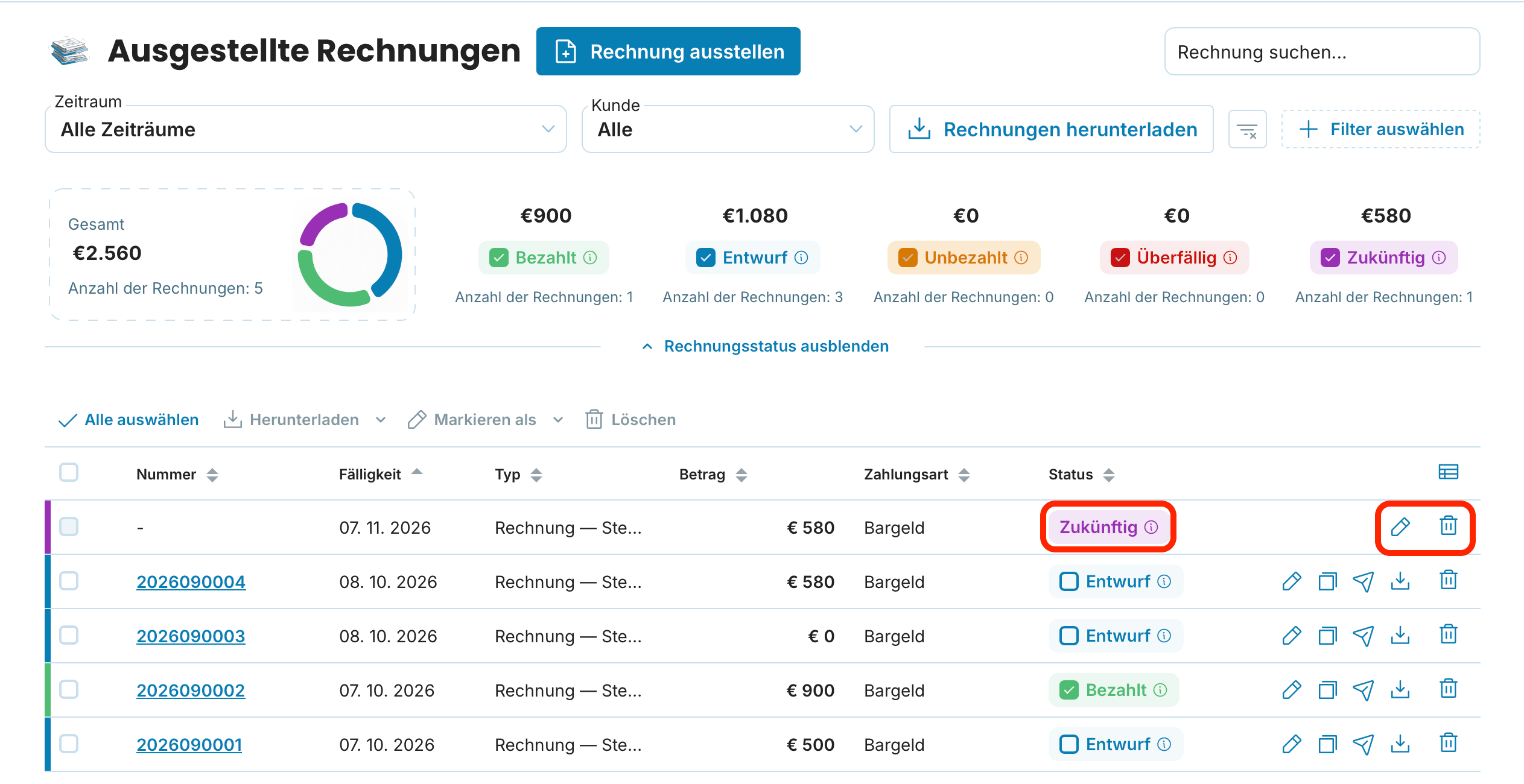Edit the Zukünftig invoice with pencil icon
1524x784 pixels.
pos(1400,527)
